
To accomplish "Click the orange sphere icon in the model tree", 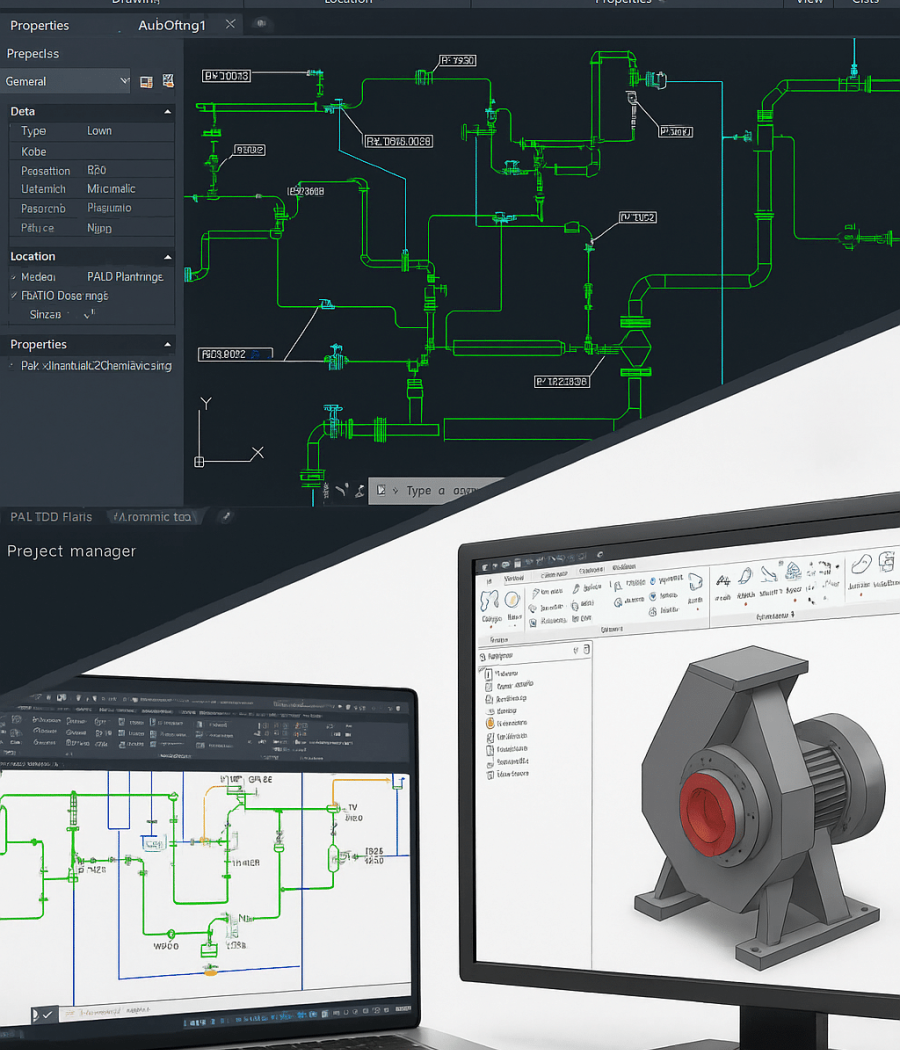I will (x=490, y=723).
